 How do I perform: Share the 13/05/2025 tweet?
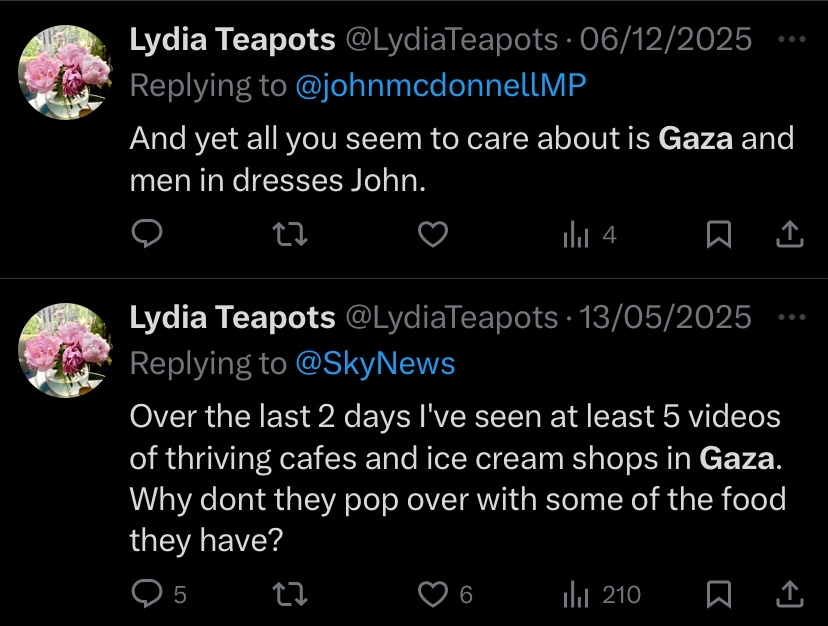pyautogui.click(x=789, y=594)
